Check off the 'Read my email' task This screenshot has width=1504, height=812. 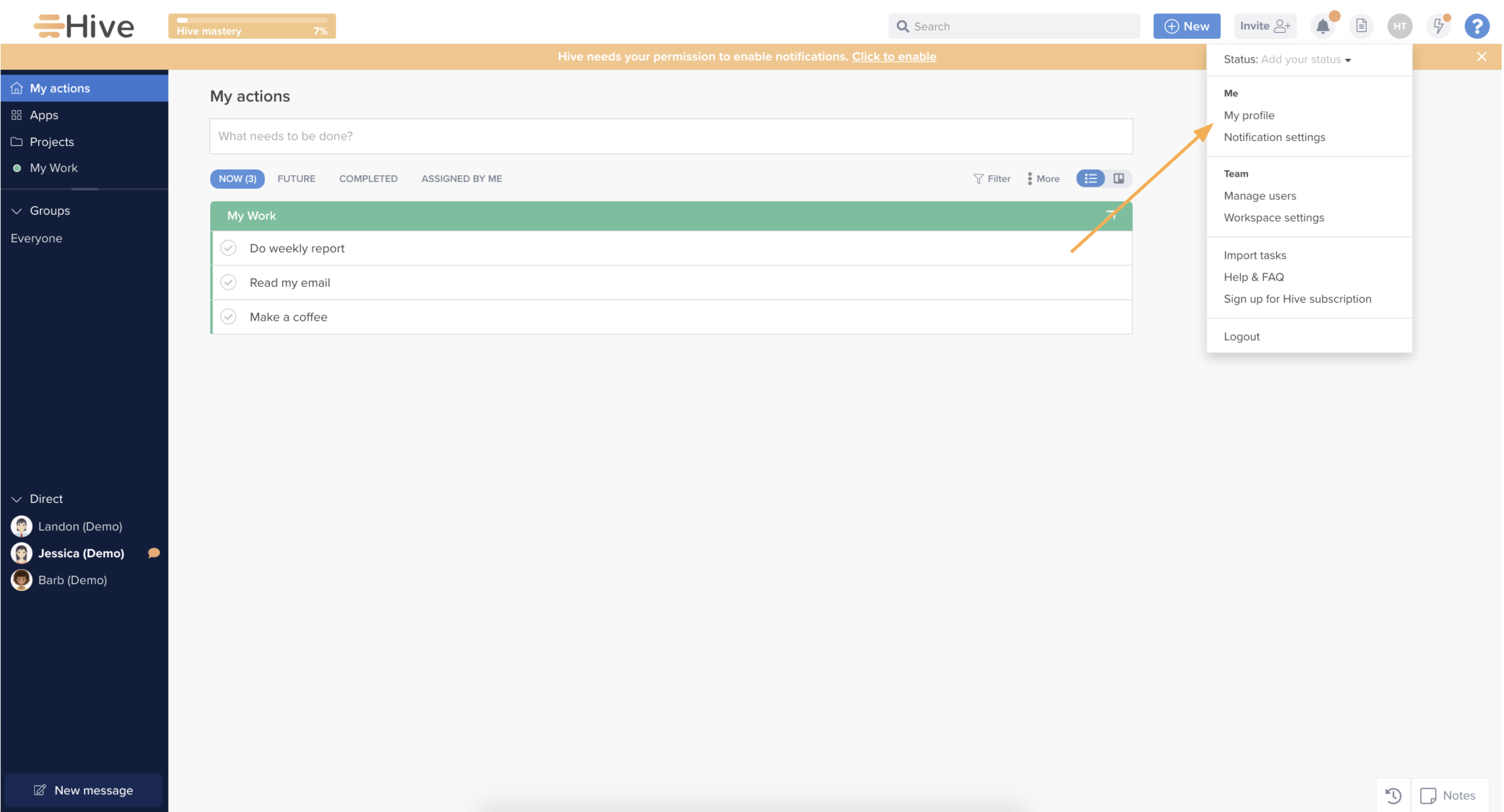coord(228,283)
